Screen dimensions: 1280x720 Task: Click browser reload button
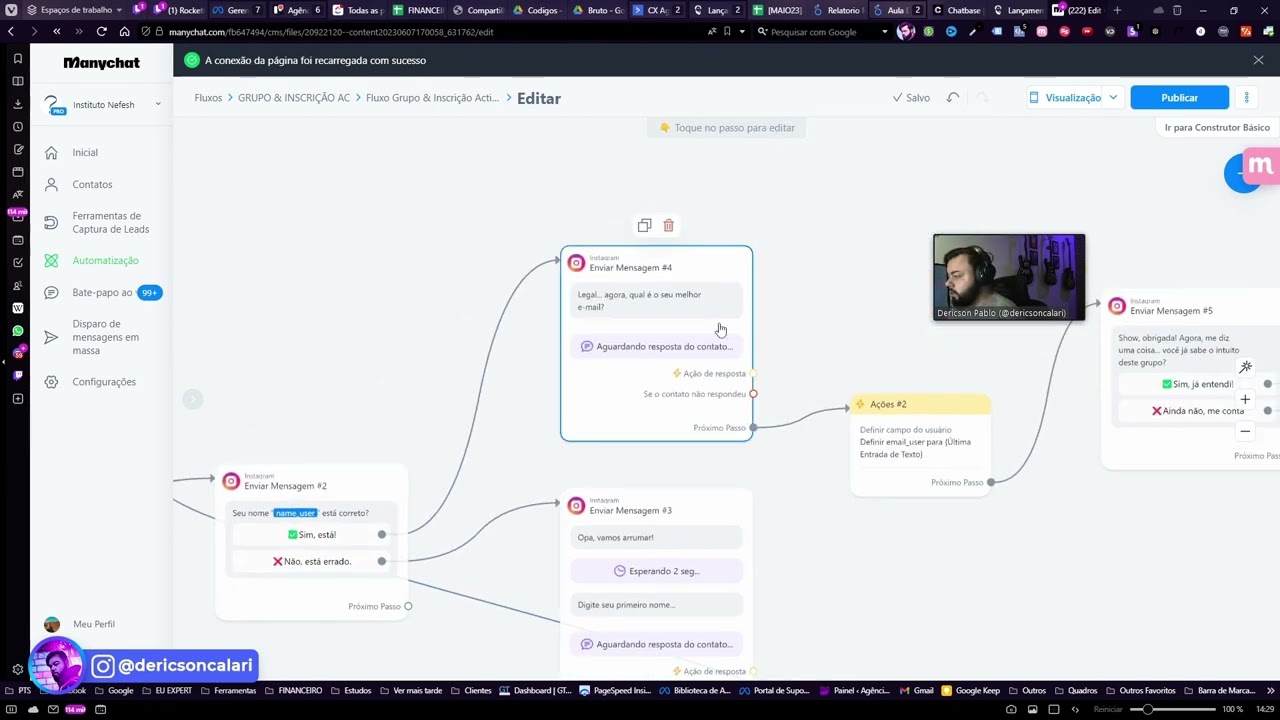[101, 32]
